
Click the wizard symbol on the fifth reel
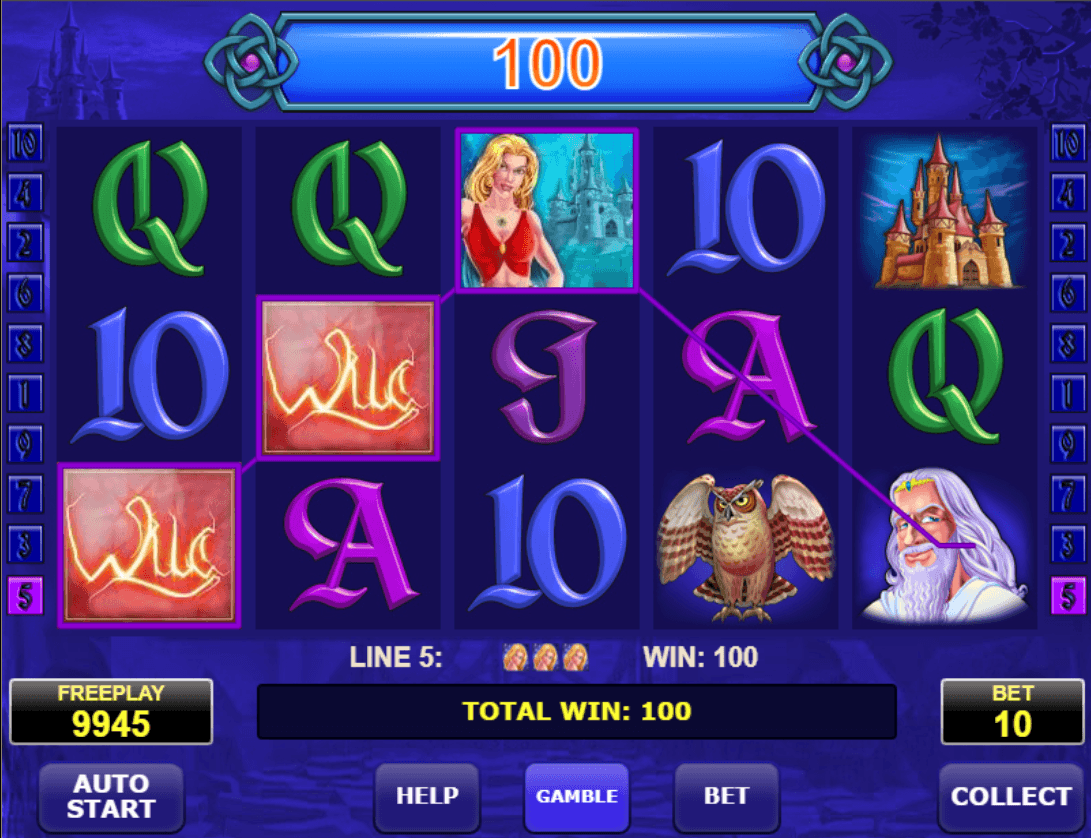coord(944,545)
